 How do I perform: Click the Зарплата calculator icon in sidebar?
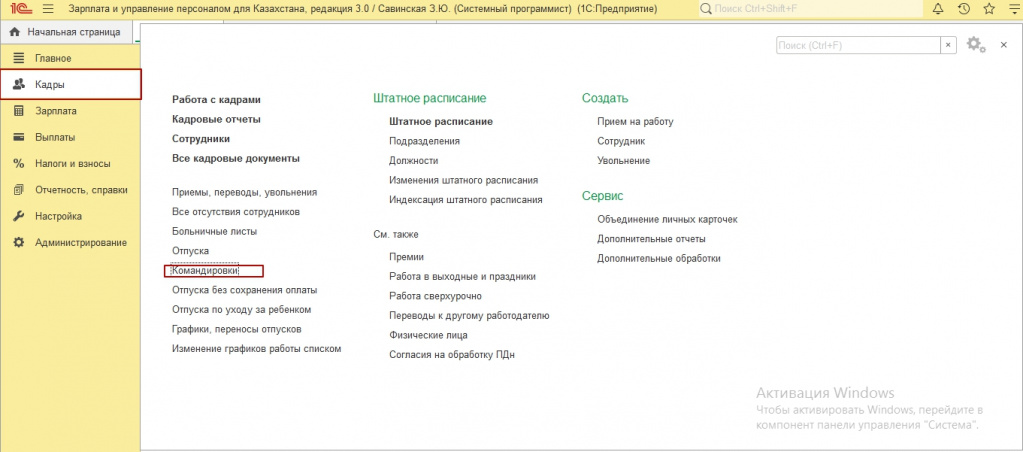[x=19, y=111]
